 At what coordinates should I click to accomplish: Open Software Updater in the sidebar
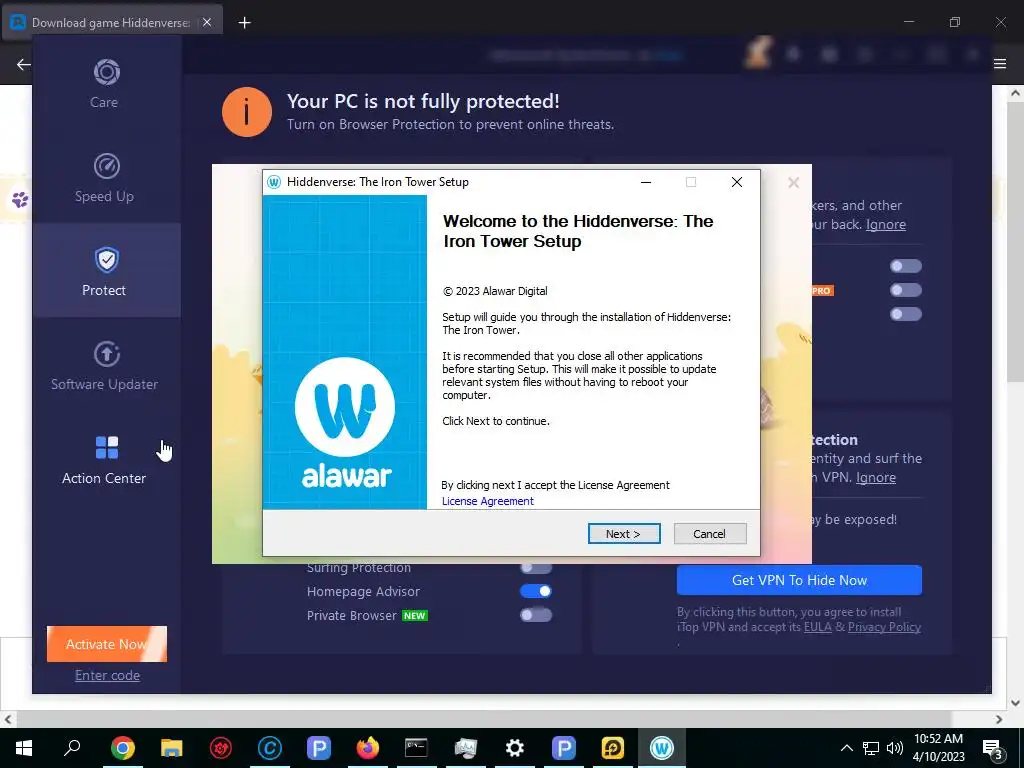pos(105,366)
